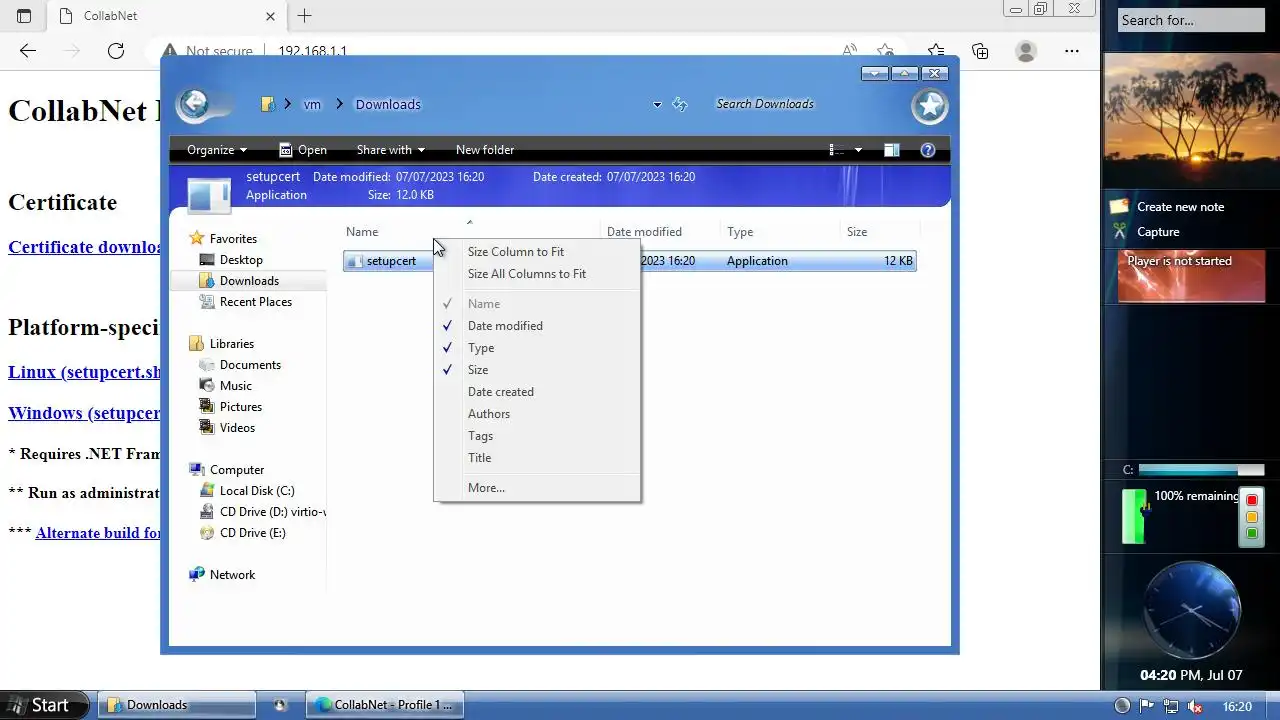Click the volume muted tray icon

(x=1194, y=706)
